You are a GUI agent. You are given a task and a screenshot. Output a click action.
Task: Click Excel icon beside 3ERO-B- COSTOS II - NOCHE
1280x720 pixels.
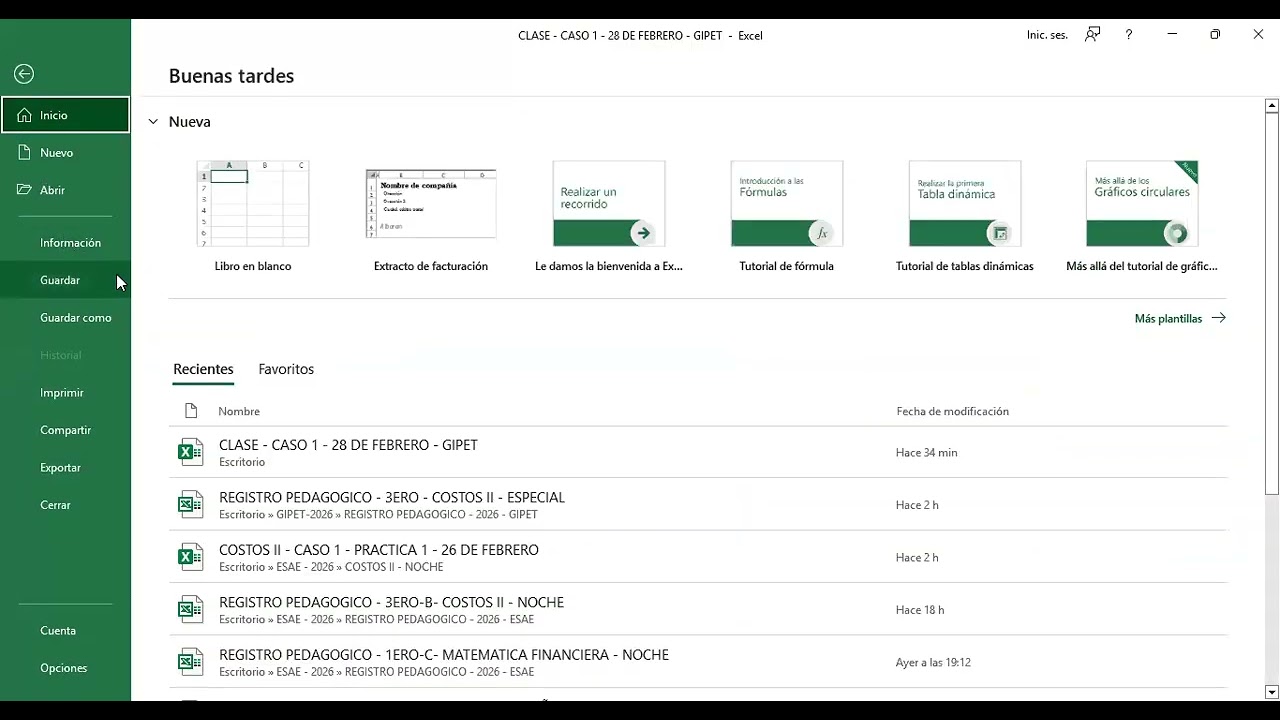coord(190,610)
